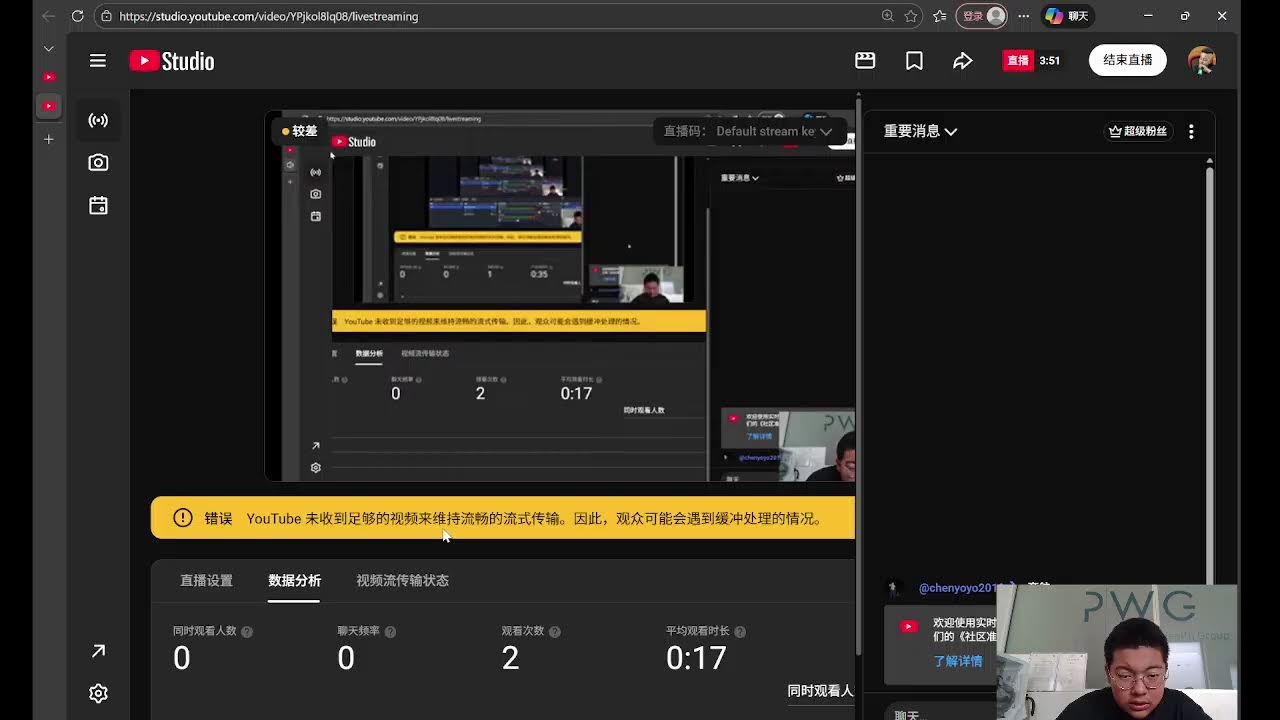
Task: Open the YouTube Studio hamburger menu
Action: [x=97, y=61]
